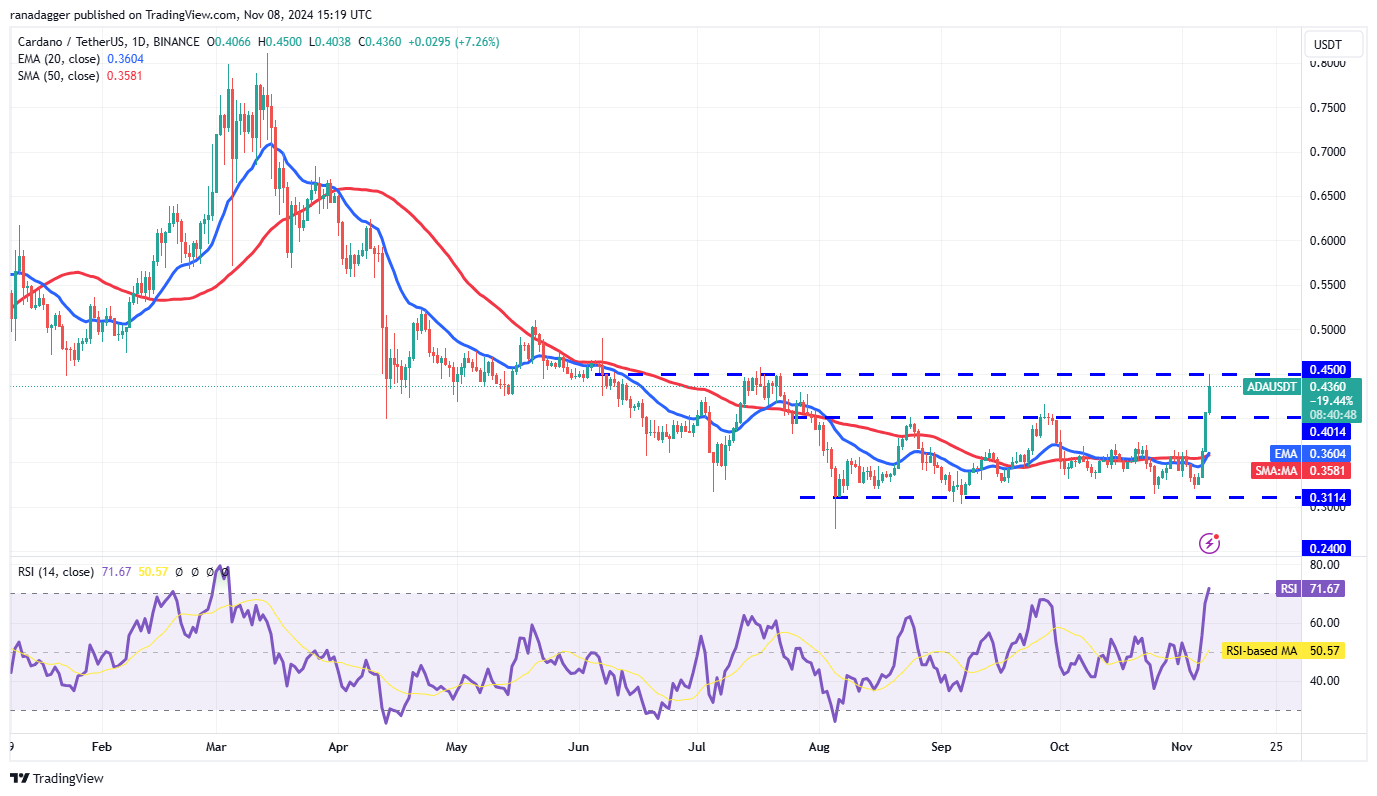Click the Feb label on time axis
Viewport: 1377px width, 796px height.
point(101,746)
